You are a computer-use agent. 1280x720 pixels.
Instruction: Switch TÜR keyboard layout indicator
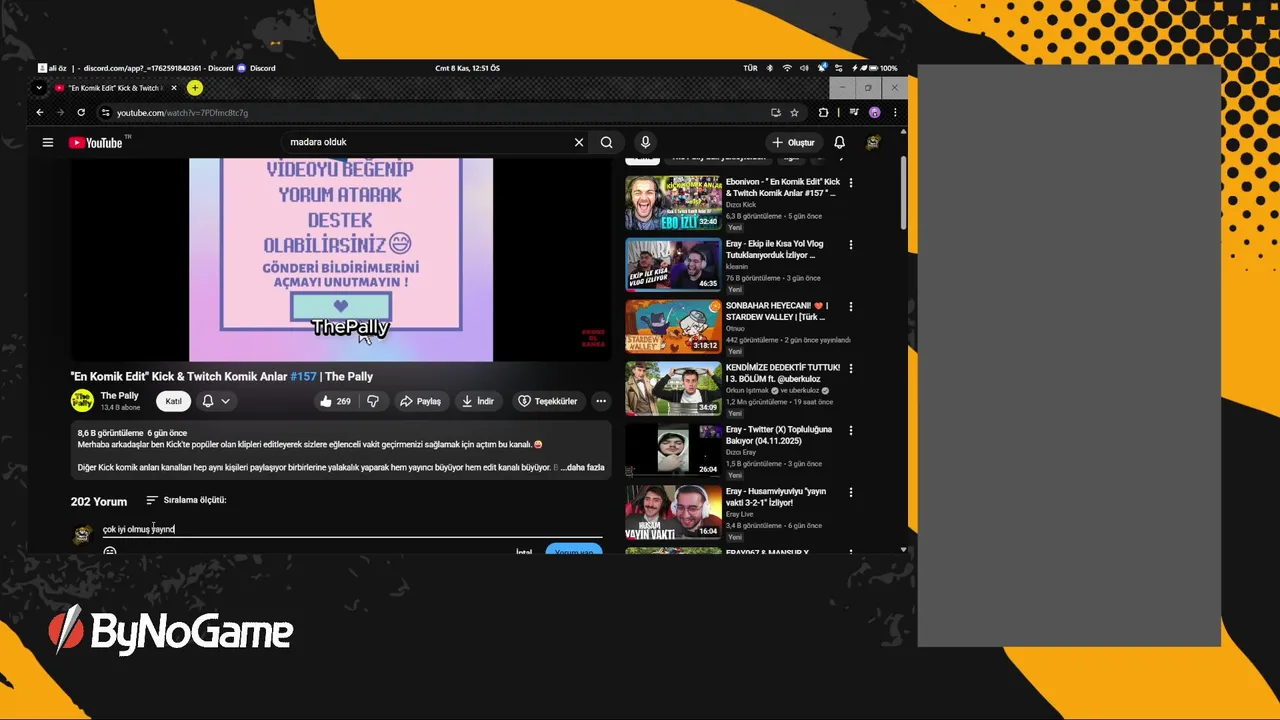coord(750,68)
